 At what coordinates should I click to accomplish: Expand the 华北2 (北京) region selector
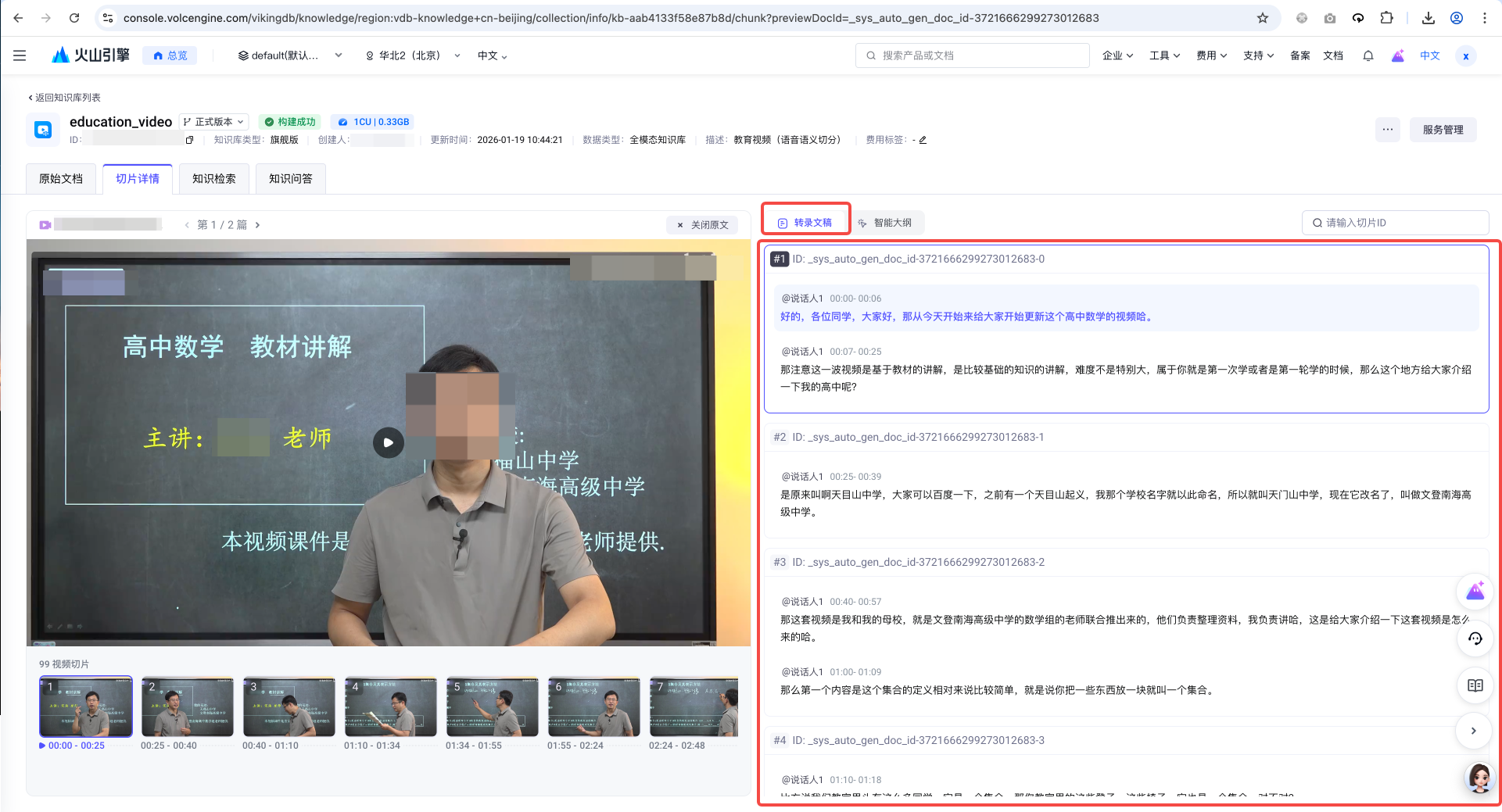[x=412, y=55]
